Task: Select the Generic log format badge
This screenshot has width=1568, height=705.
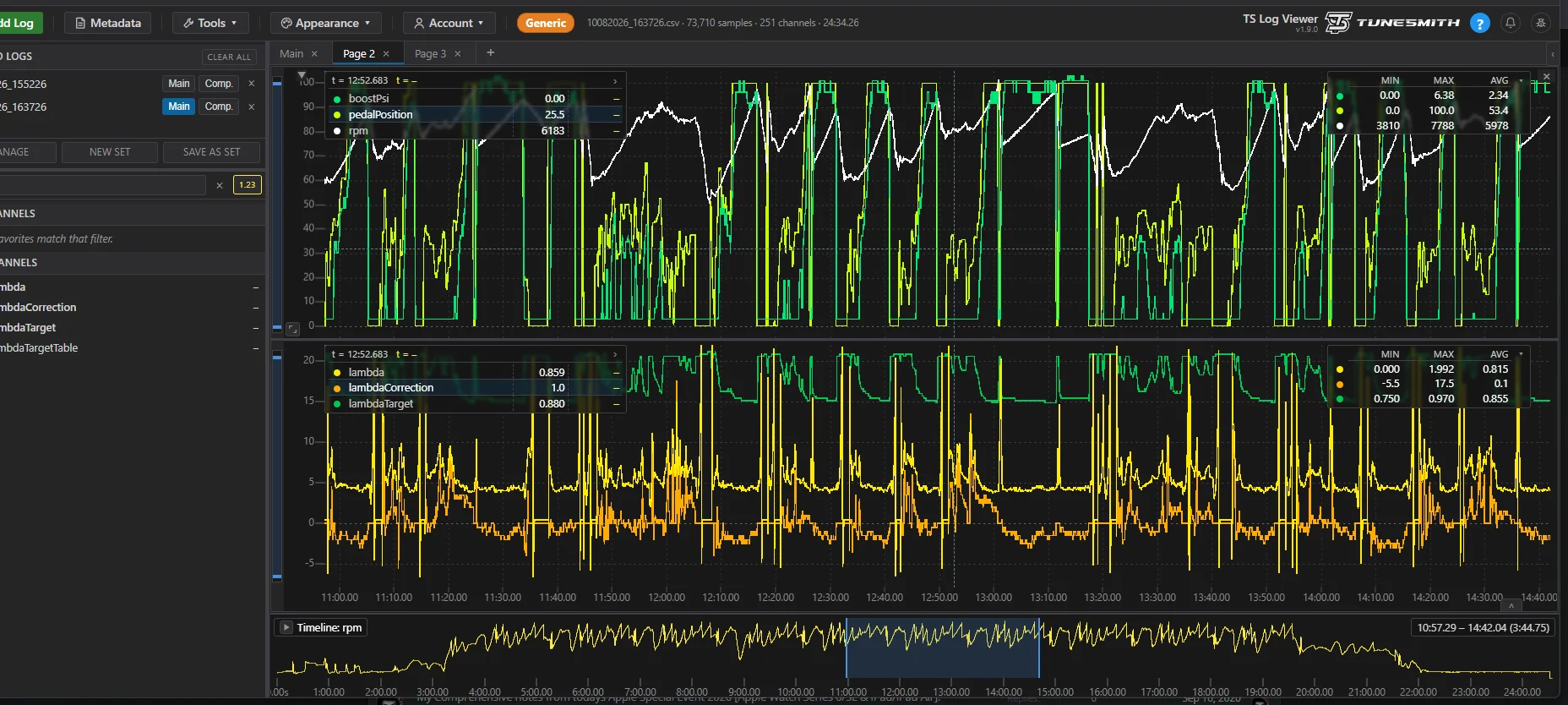Action: click(546, 23)
